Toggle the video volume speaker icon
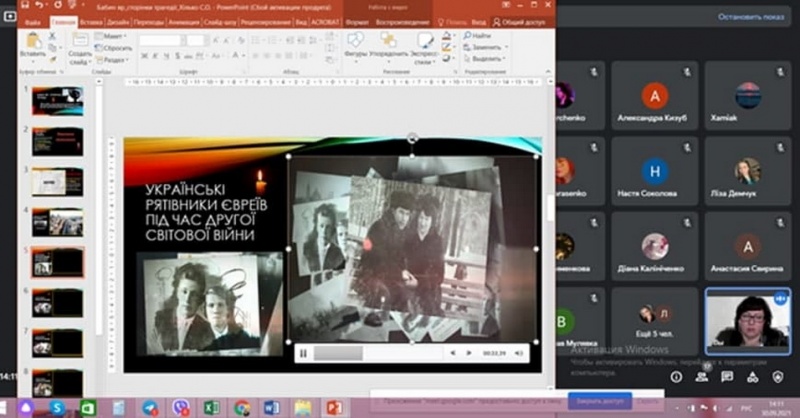The height and width of the screenshot is (418, 800). click(519, 353)
